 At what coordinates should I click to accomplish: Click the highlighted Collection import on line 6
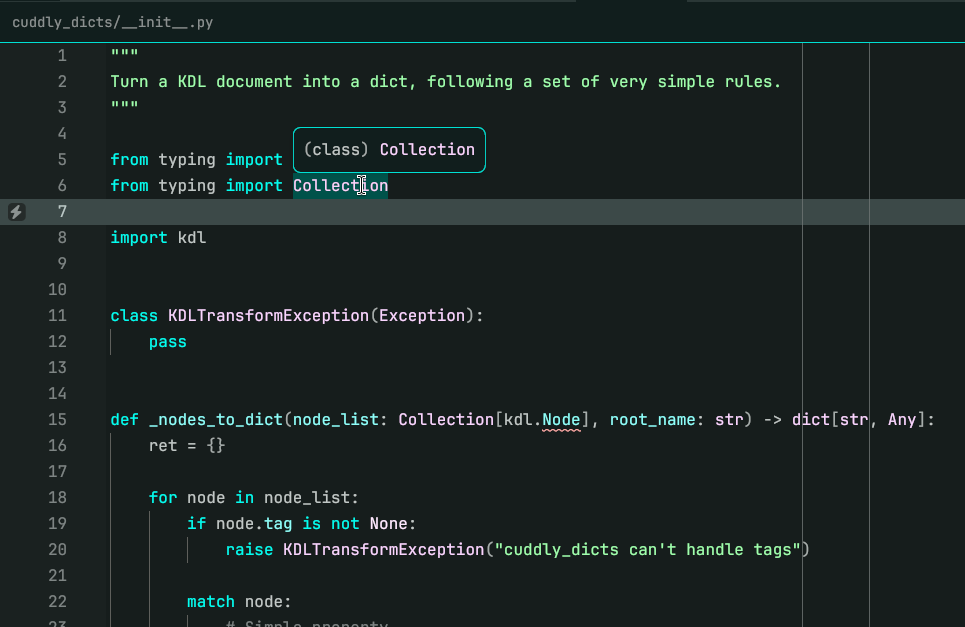pyautogui.click(x=340, y=186)
